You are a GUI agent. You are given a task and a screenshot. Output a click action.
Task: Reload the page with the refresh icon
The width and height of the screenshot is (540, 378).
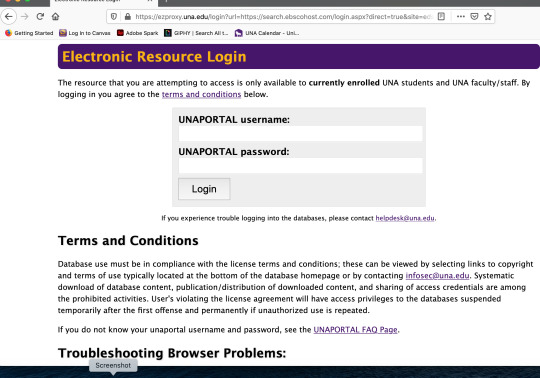pos(40,16)
